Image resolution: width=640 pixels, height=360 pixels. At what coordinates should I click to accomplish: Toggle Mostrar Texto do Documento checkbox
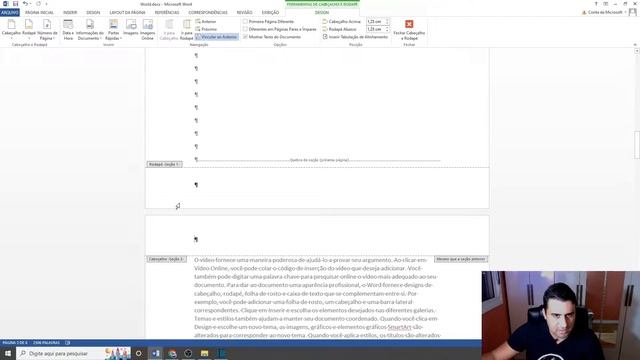pyautogui.click(x=245, y=37)
